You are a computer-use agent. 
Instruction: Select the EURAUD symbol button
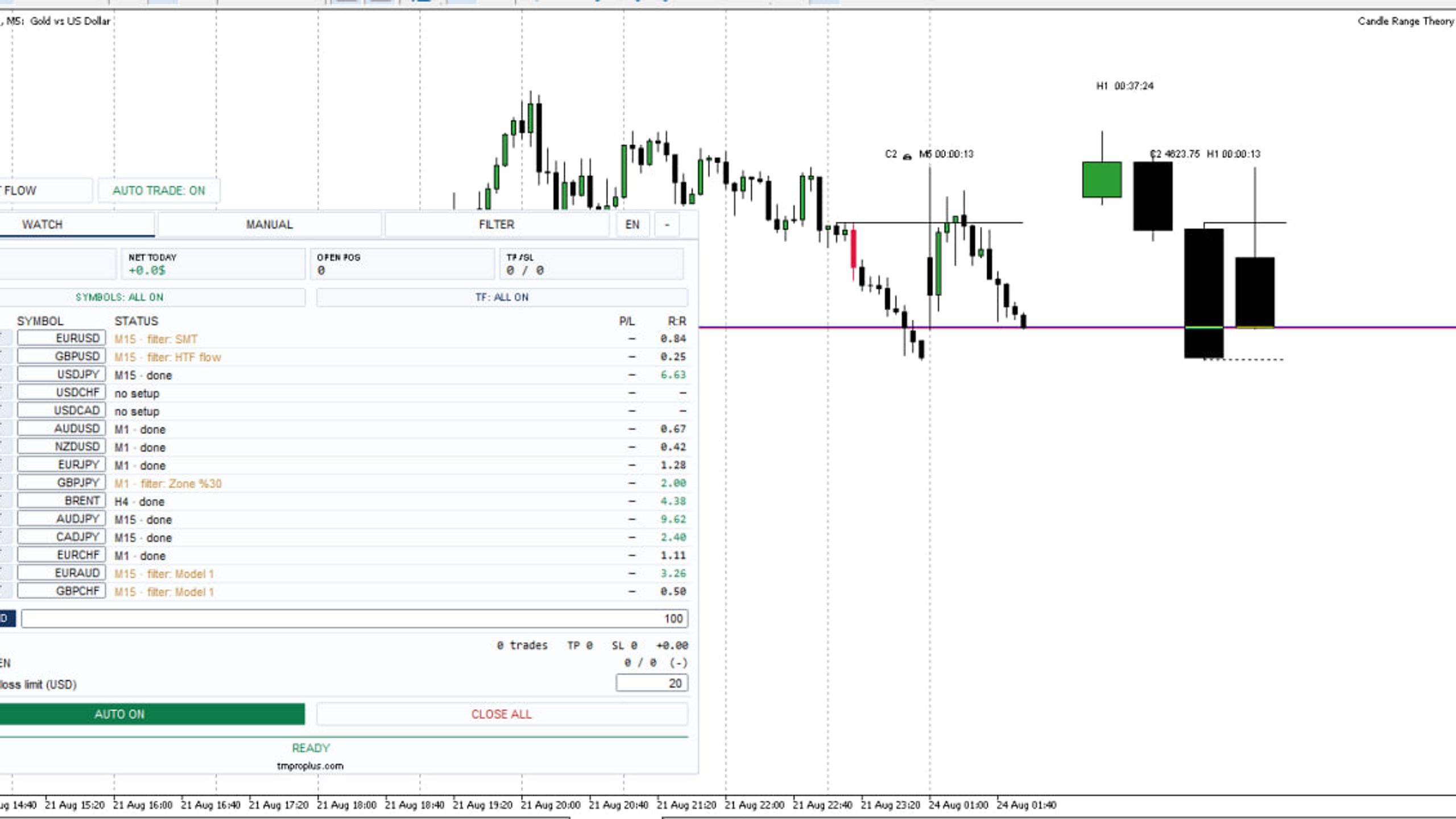point(61,573)
